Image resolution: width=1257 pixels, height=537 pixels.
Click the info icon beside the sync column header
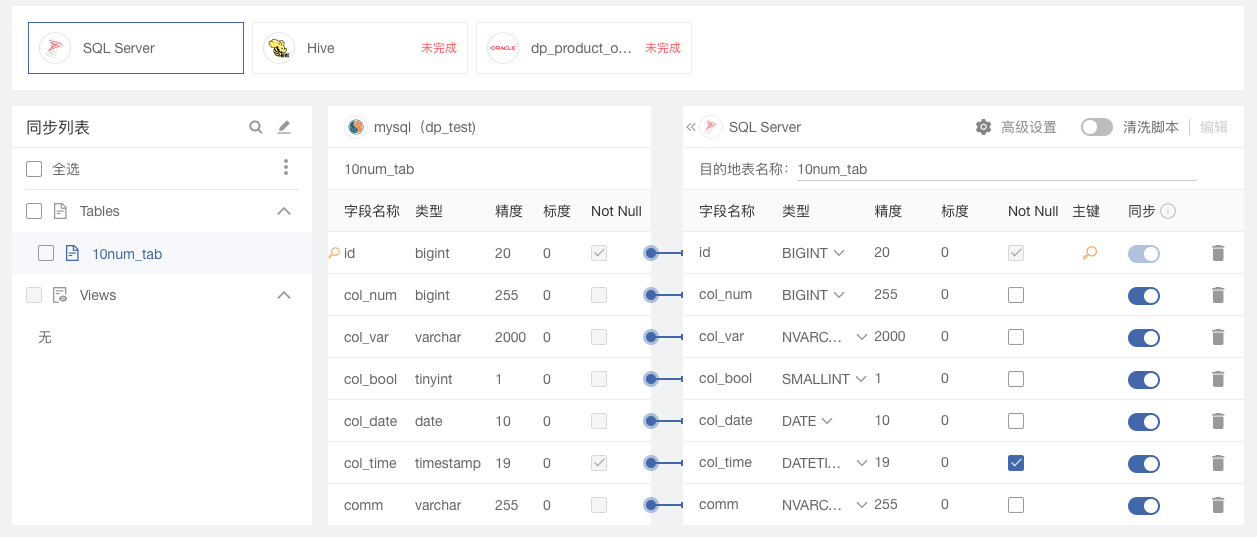[x=1168, y=211]
